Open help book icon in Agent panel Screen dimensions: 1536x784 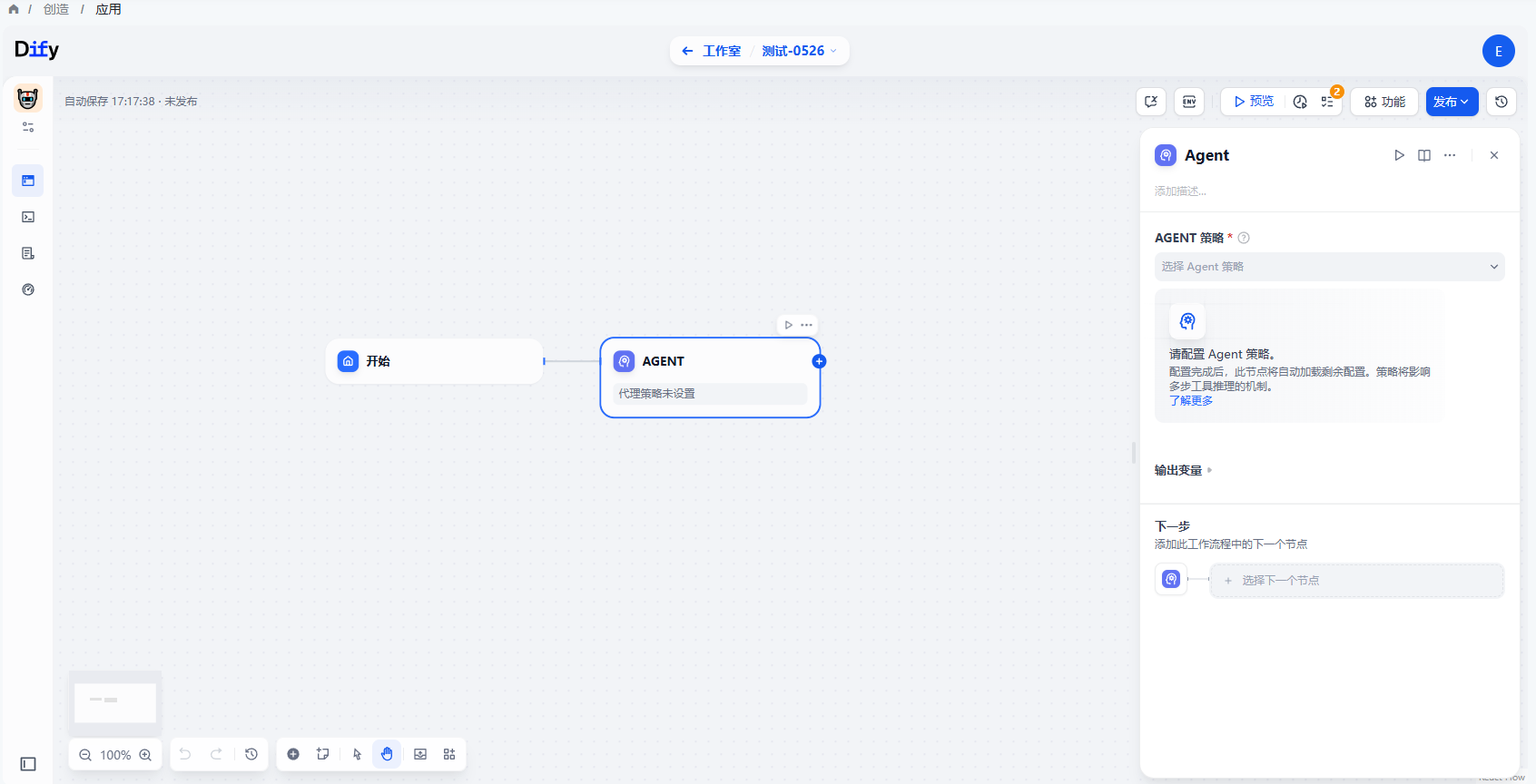click(1424, 155)
